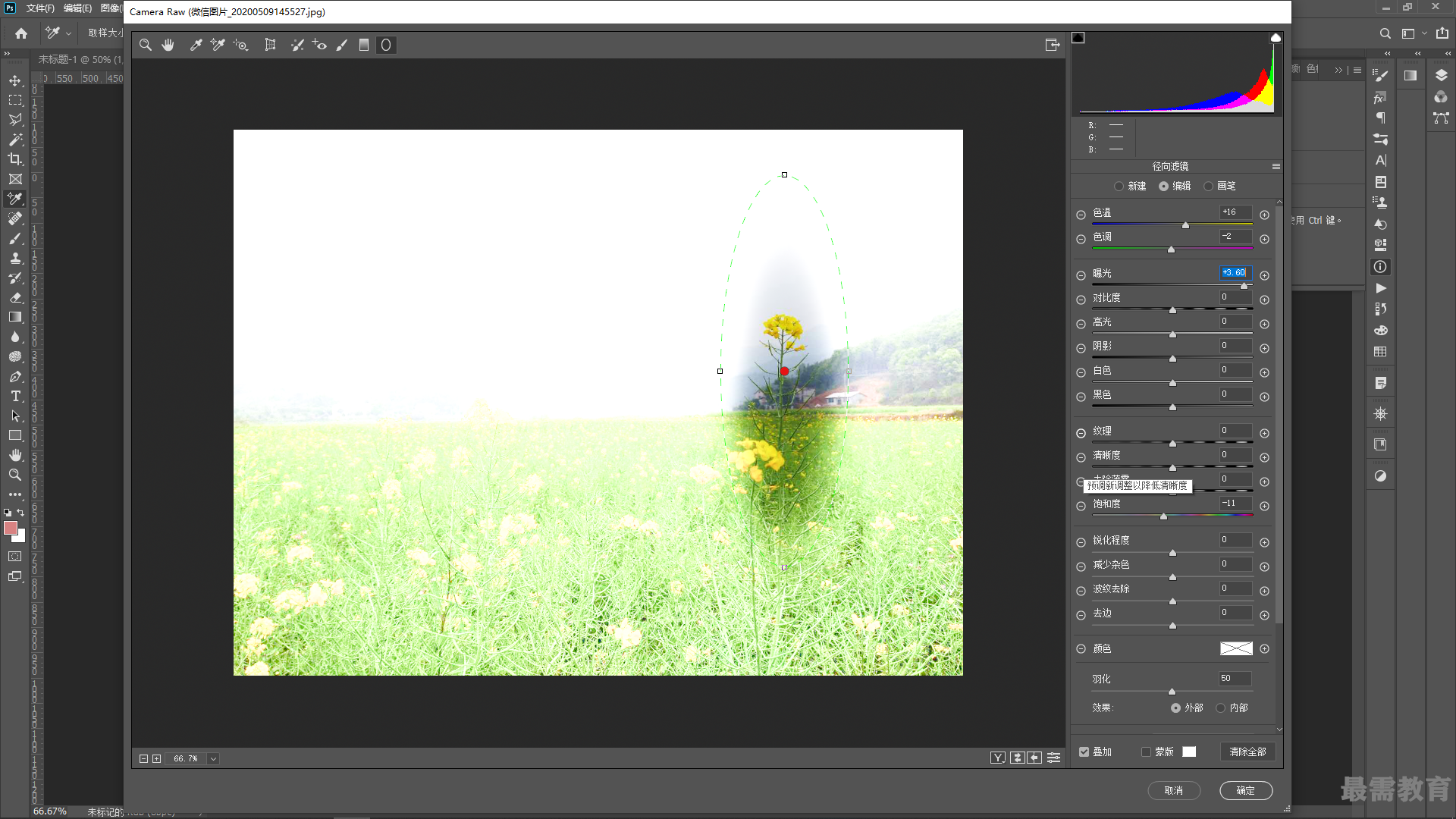Viewport: 1456px width, 819px height.
Task: Decrease 色温 with minus button
Action: pyautogui.click(x=1081, y=215)
